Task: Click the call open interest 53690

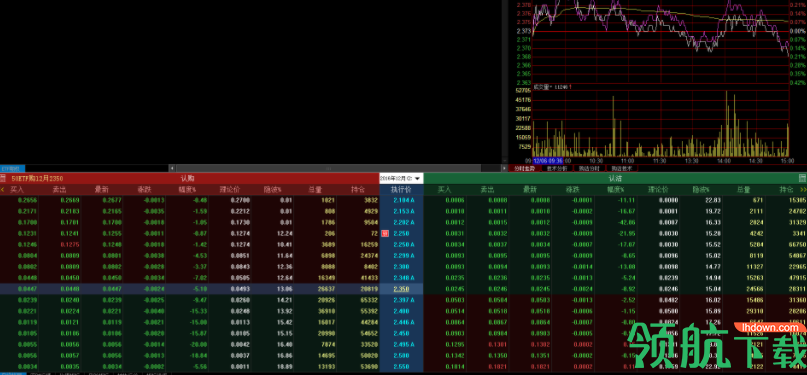Action: pos(369,366)
